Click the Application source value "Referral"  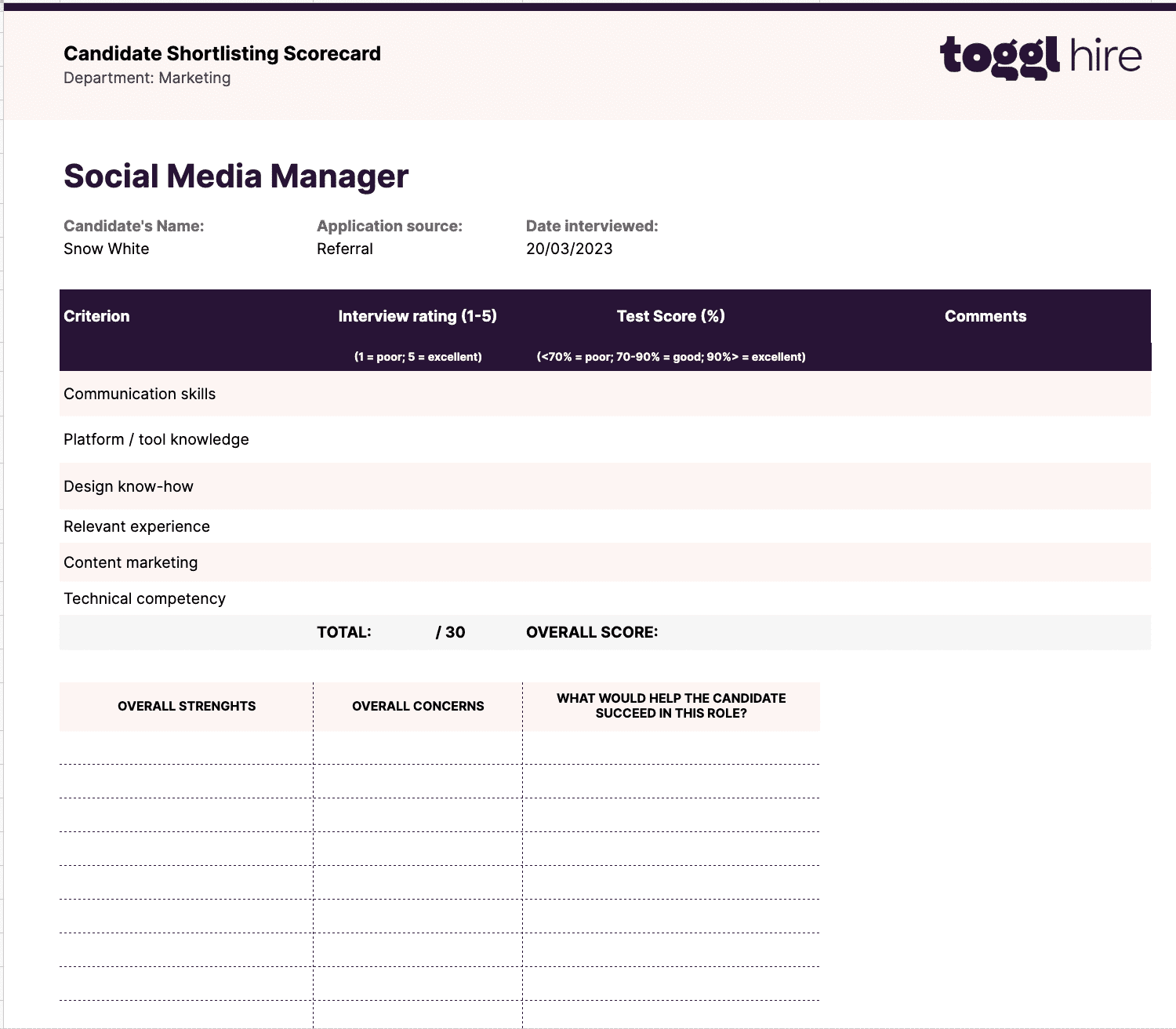(x=344, y=249)
